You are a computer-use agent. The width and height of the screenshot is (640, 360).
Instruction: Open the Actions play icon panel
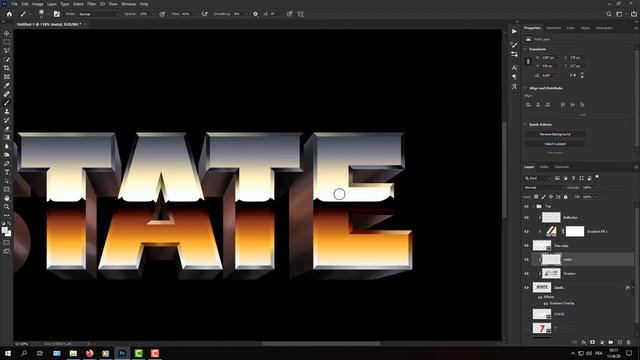(514, 31)
